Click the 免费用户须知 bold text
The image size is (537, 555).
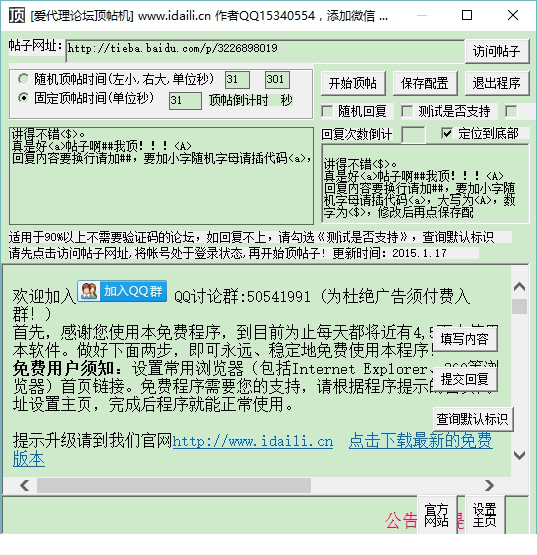pos(63,369)
